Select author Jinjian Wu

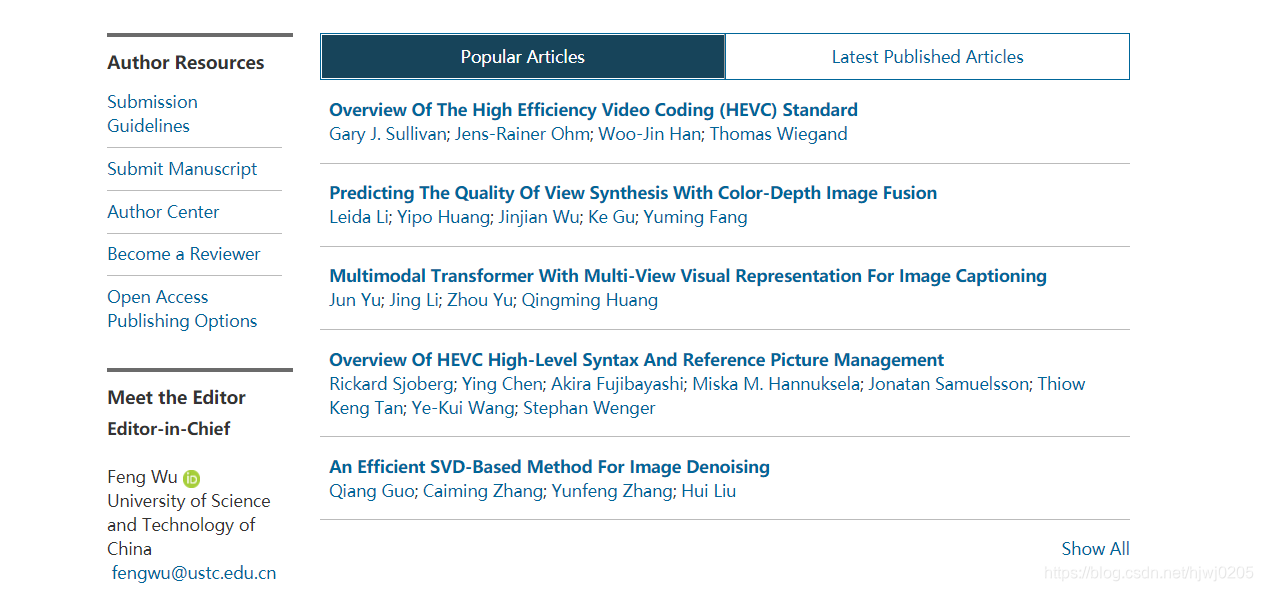(x=538, y=217)
